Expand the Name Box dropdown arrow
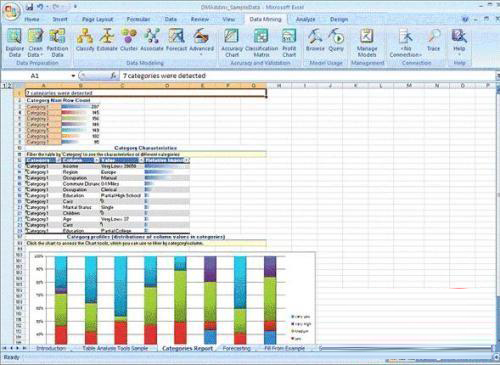 click(x=73, y=76)
